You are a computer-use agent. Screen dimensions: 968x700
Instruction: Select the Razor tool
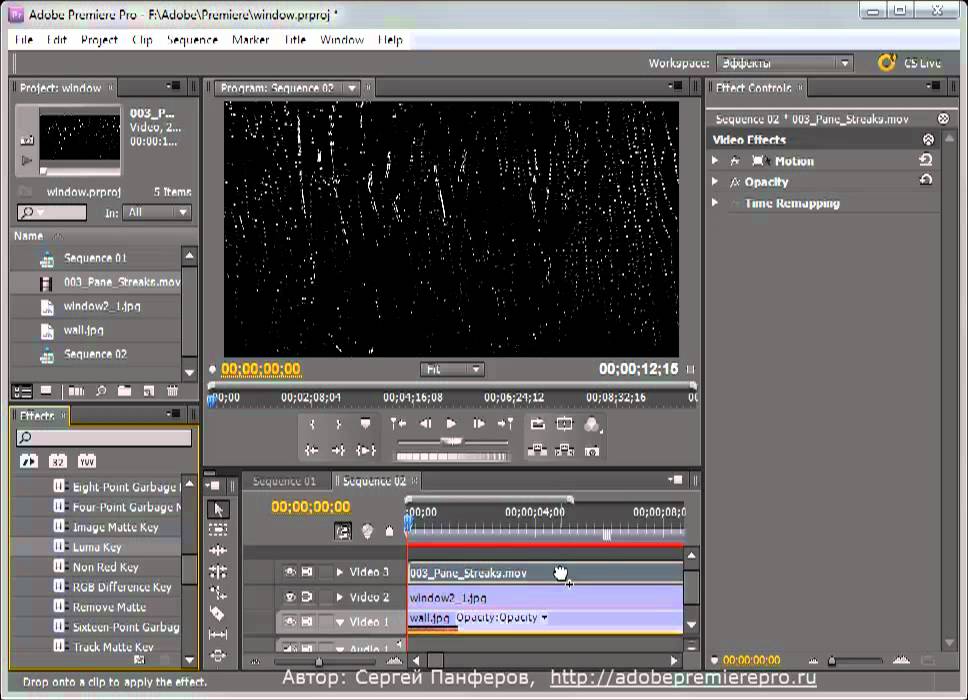tap(217, 613)
